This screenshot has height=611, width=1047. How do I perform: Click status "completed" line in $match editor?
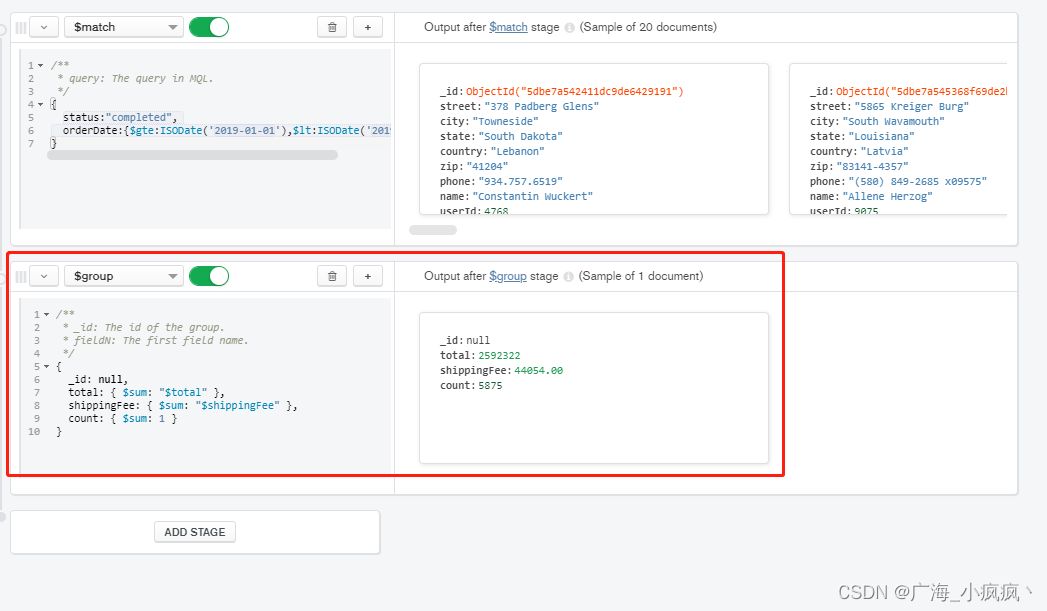120,118
